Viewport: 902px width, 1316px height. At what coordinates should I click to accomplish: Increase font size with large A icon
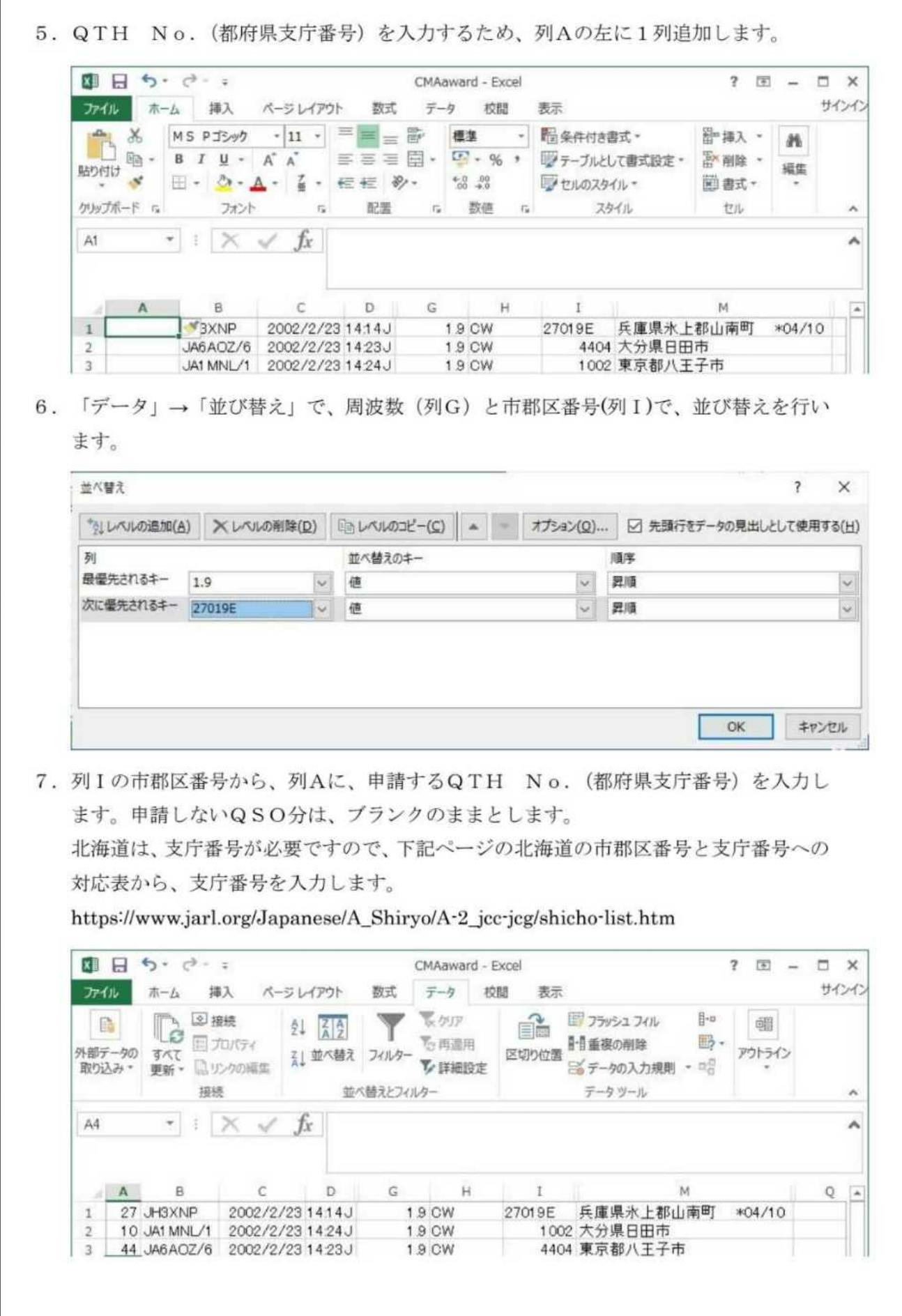coord(269,160)
